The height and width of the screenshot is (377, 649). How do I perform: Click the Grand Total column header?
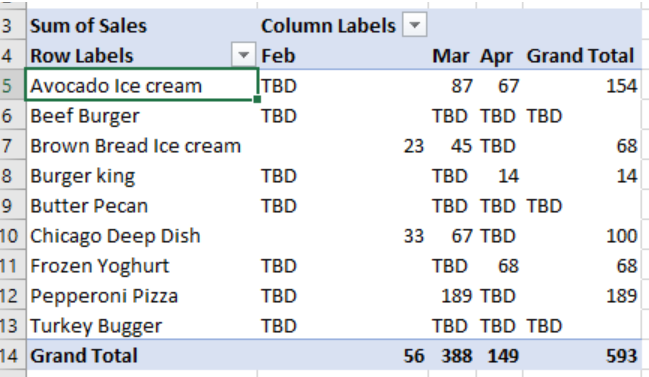(x=582, y=55)
